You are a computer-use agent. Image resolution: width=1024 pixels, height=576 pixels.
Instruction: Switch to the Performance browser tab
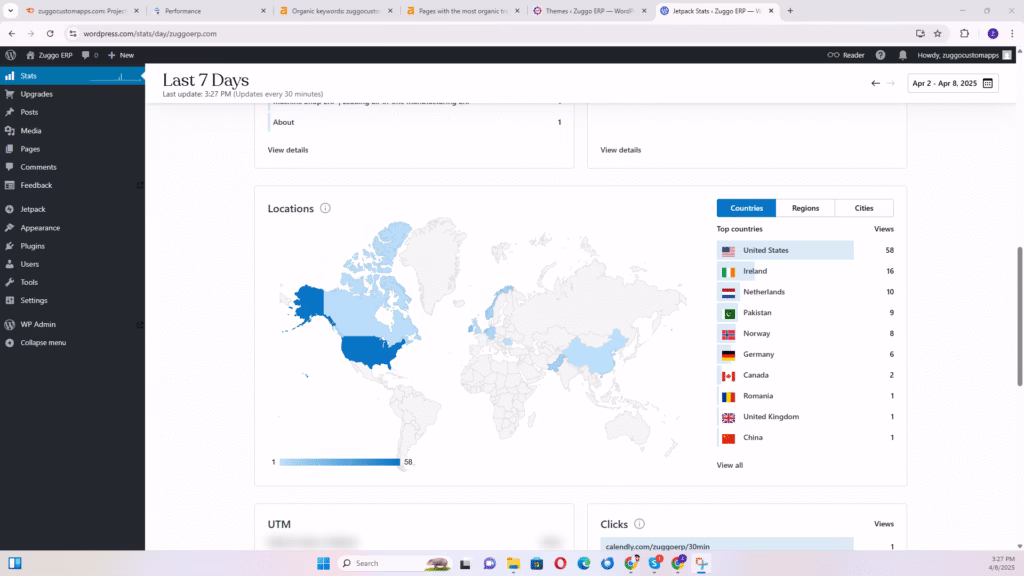pyautogui.click(x=209, y=11)
